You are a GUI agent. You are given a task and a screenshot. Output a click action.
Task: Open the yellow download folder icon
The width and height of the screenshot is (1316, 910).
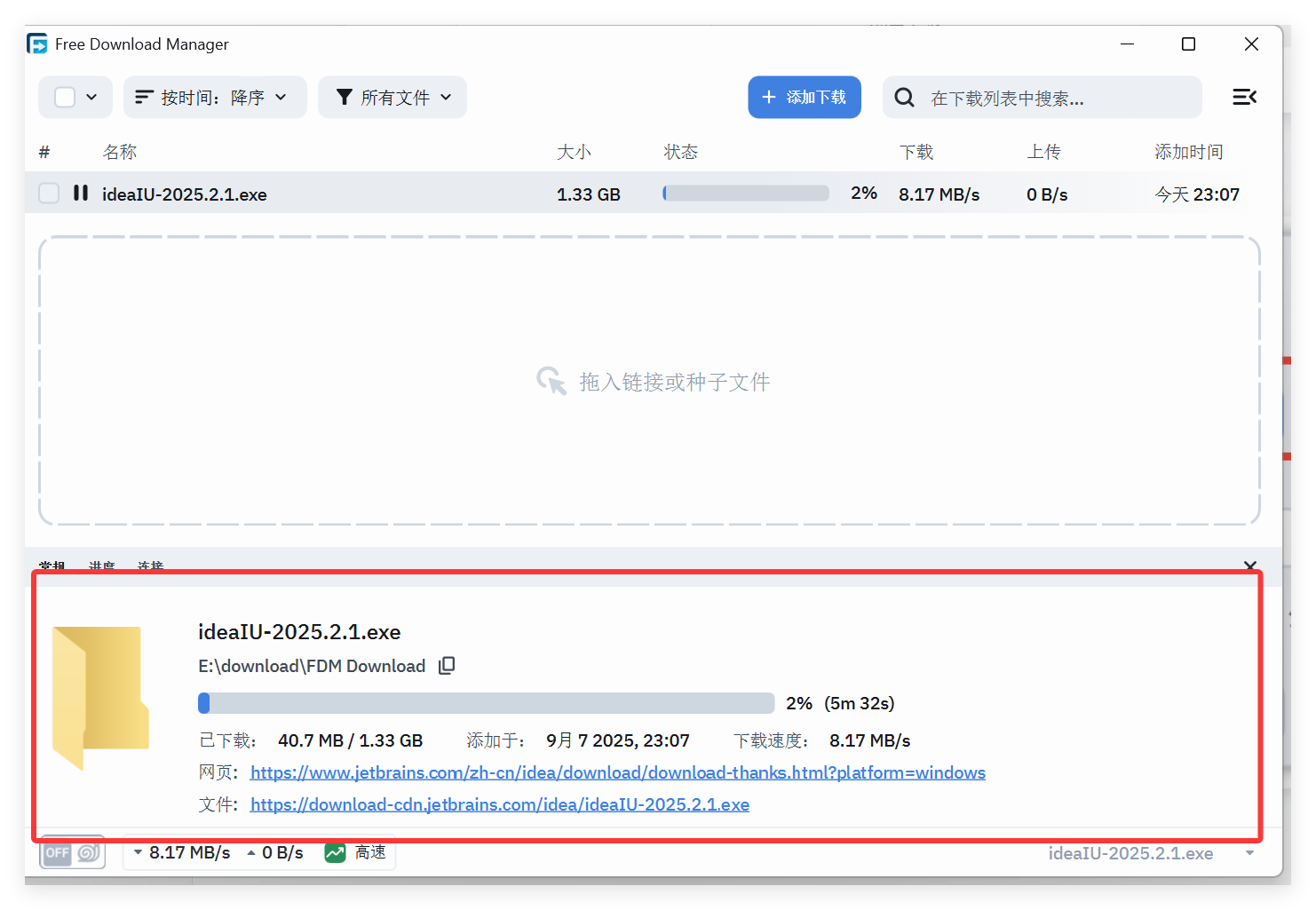coord(100,698)
